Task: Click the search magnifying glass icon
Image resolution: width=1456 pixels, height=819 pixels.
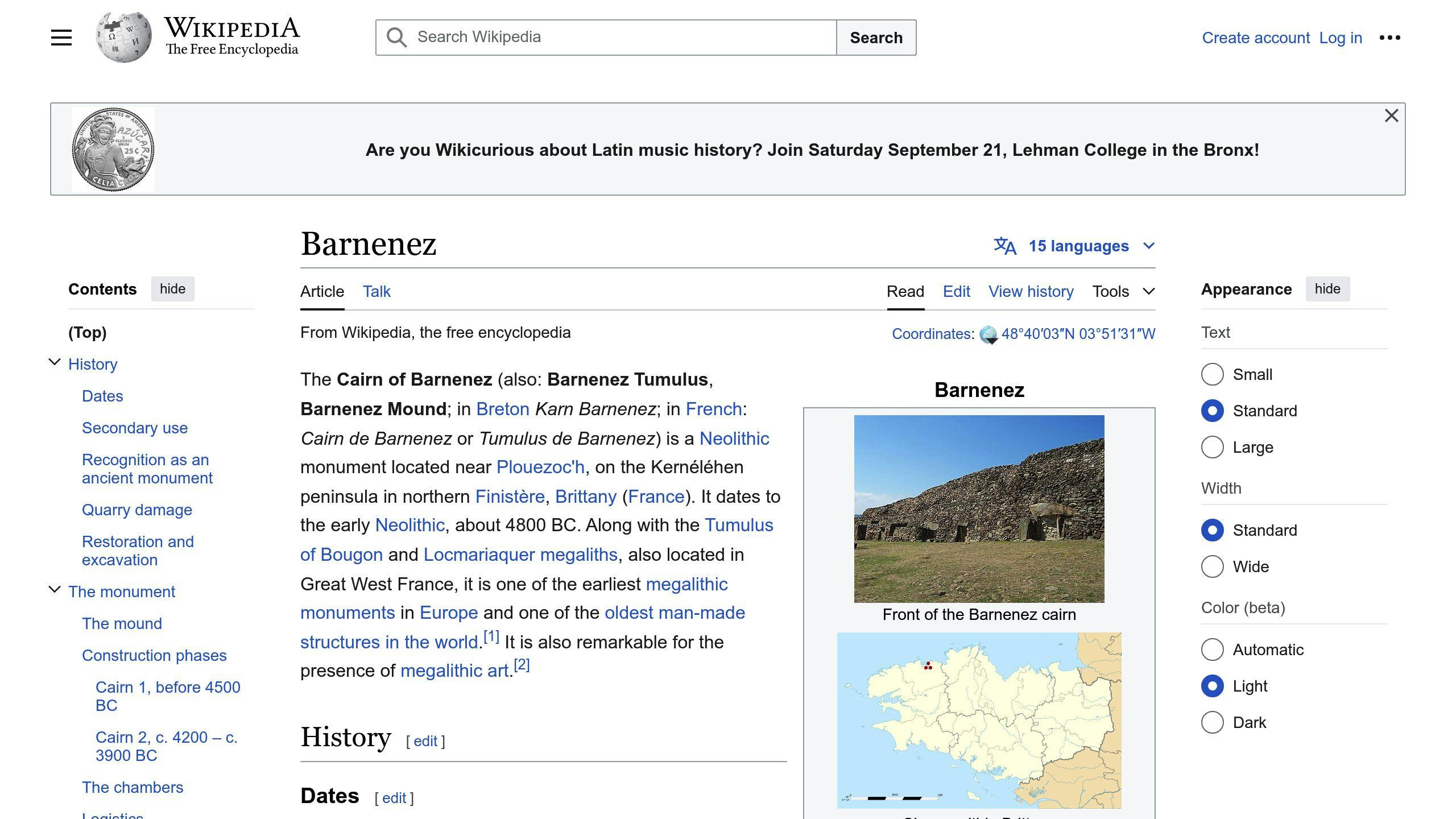Action: 395,37
